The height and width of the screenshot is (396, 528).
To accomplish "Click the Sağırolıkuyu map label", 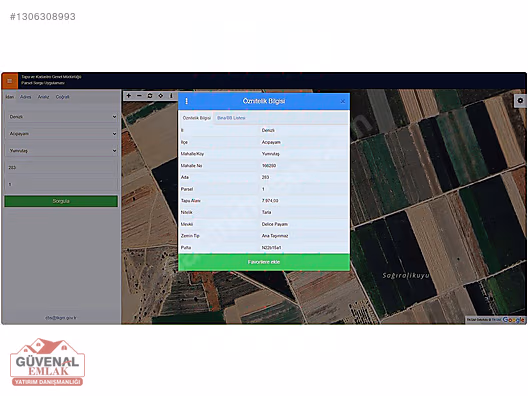I will tap(406, 275).
